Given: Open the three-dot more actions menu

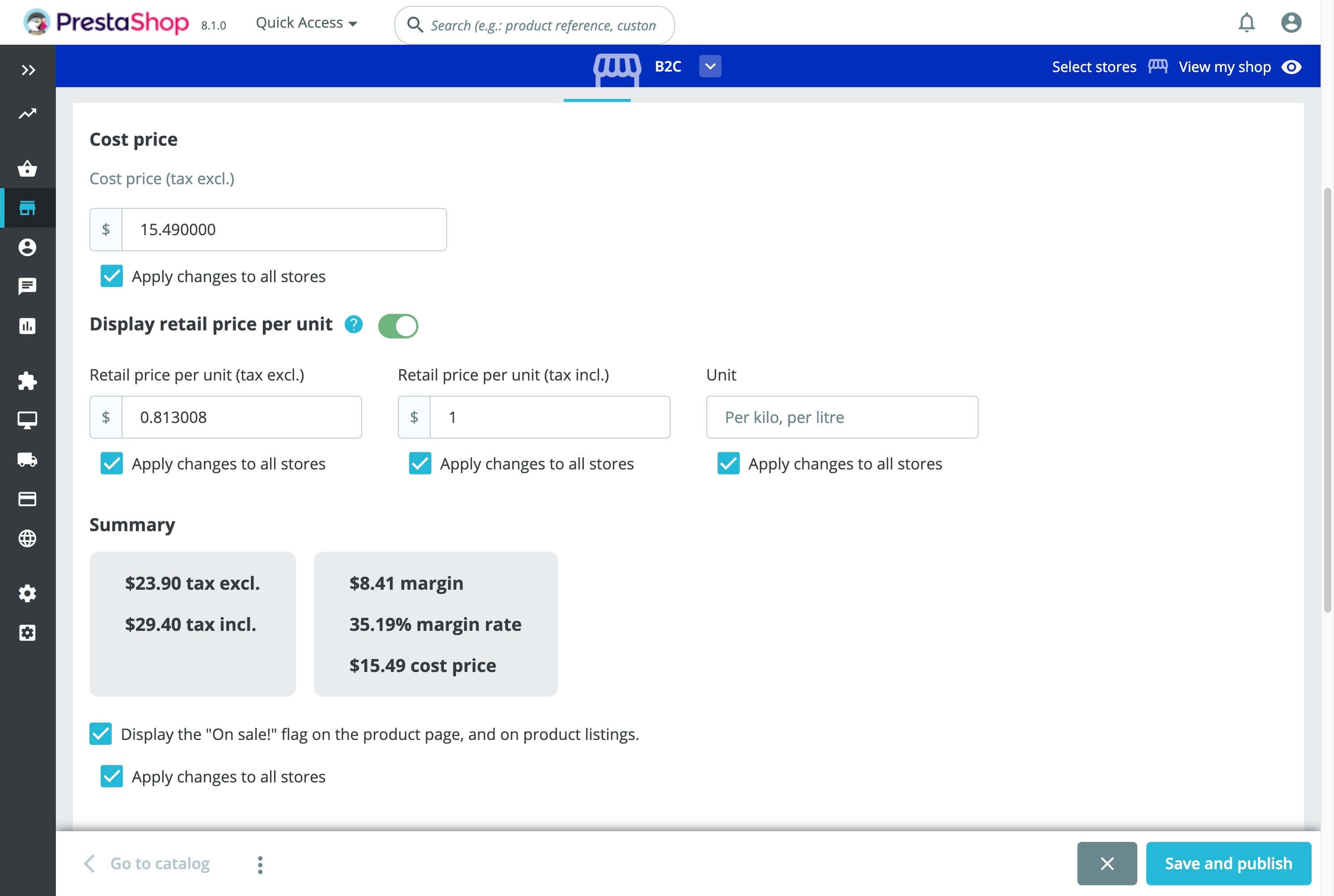Looking at the screenshot, I should click(260, 865).
